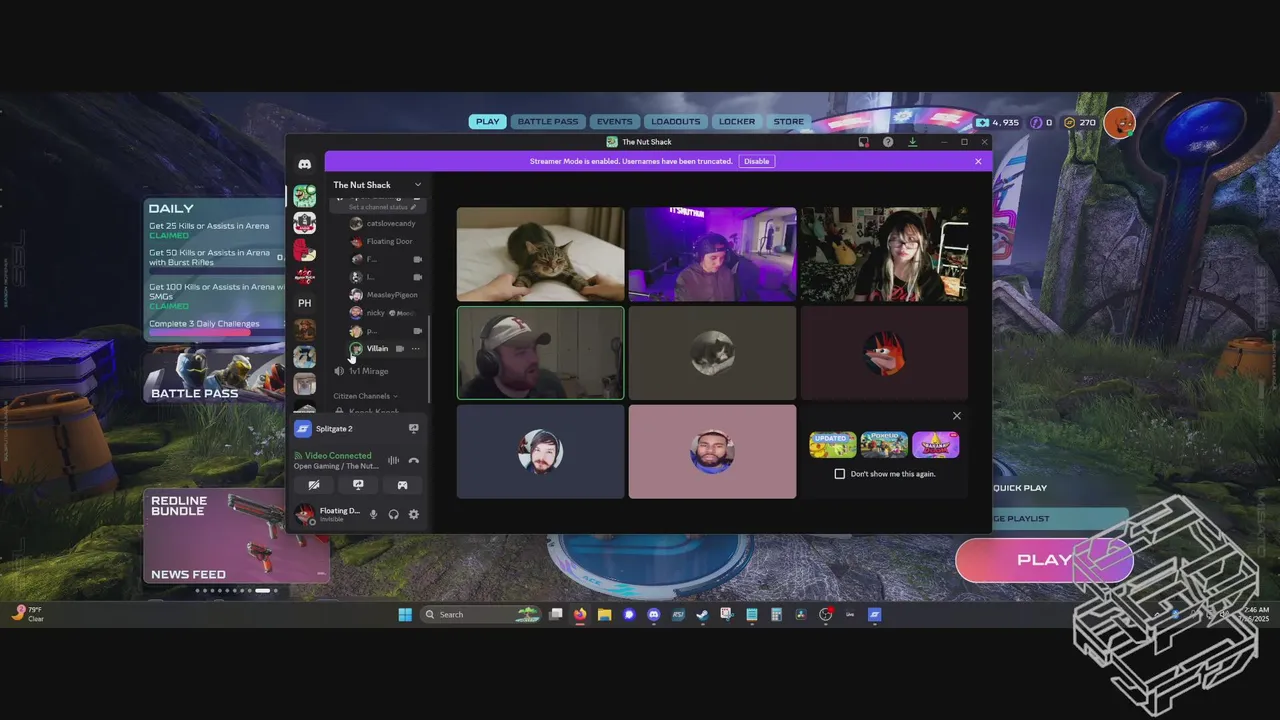Open Discord help question mark icon

click(888, 142)
